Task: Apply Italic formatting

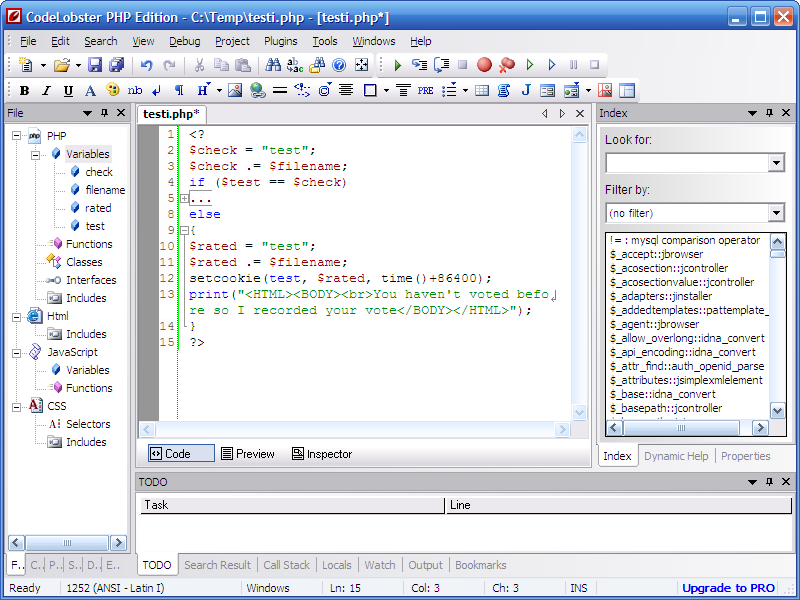Action: [x=46, y=91]
